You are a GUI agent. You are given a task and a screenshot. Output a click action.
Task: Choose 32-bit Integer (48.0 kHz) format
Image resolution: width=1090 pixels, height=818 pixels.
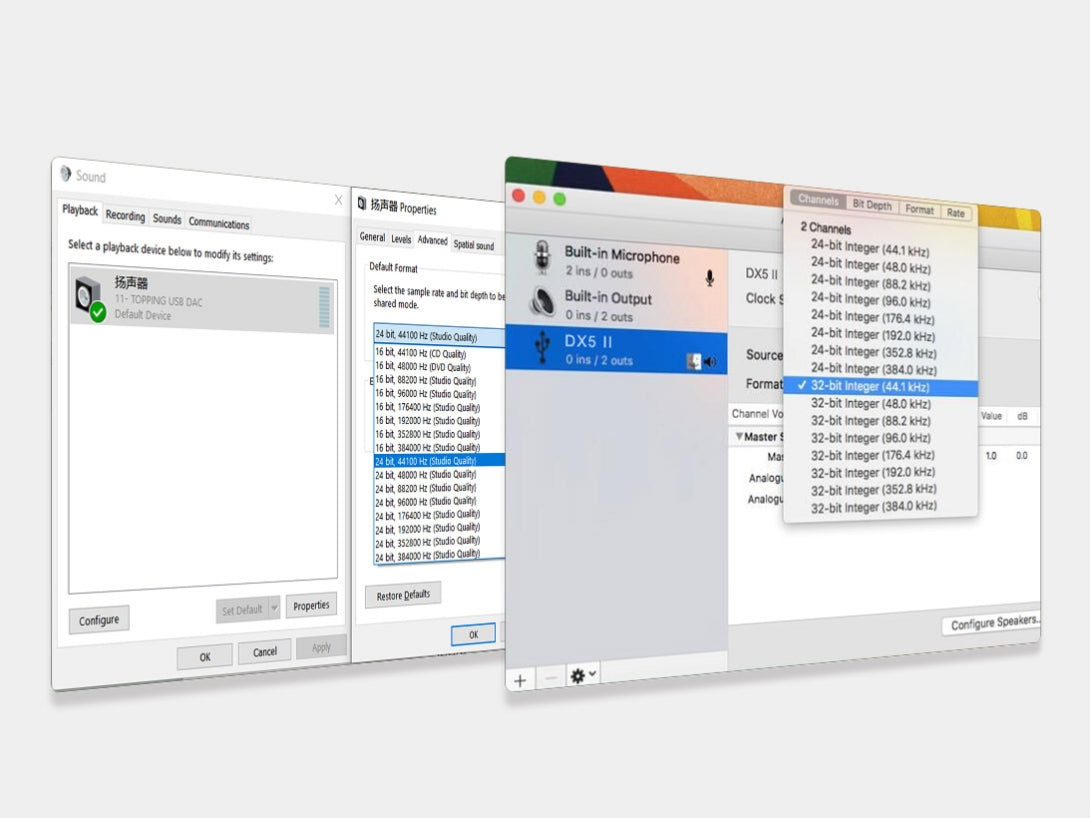coord(870,404)
